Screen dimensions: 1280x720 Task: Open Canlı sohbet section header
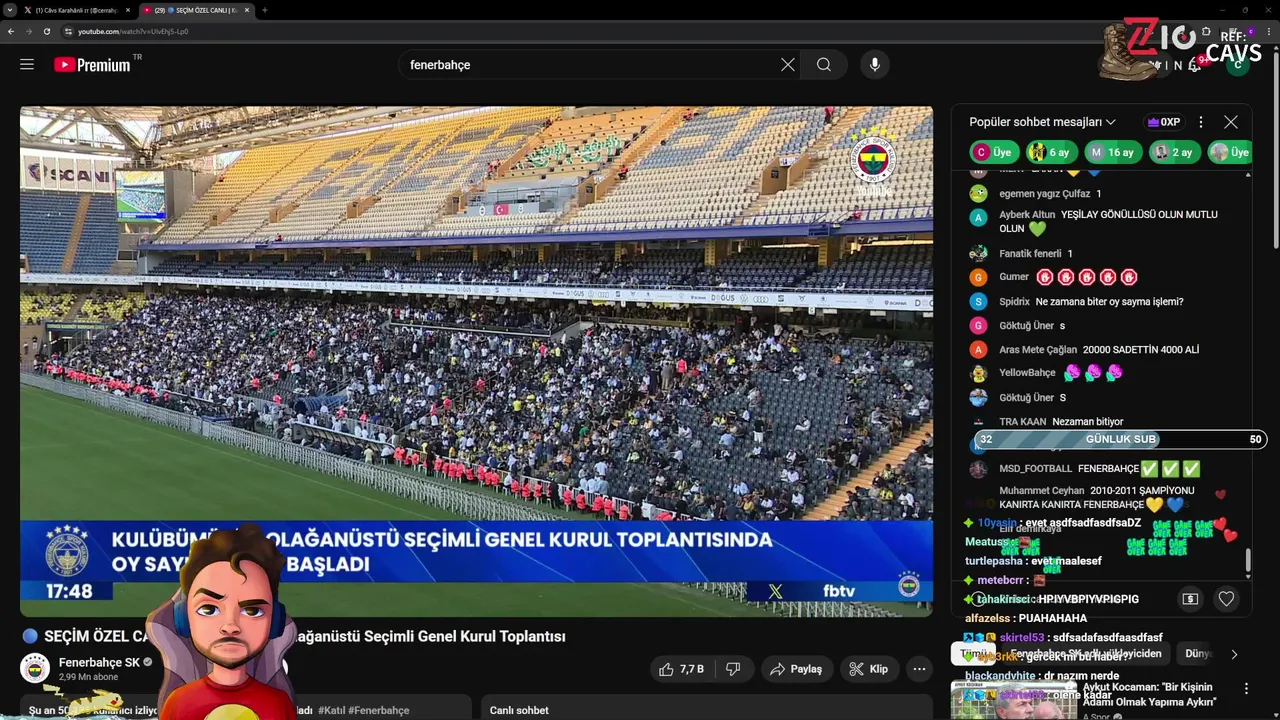click(519, 710)
